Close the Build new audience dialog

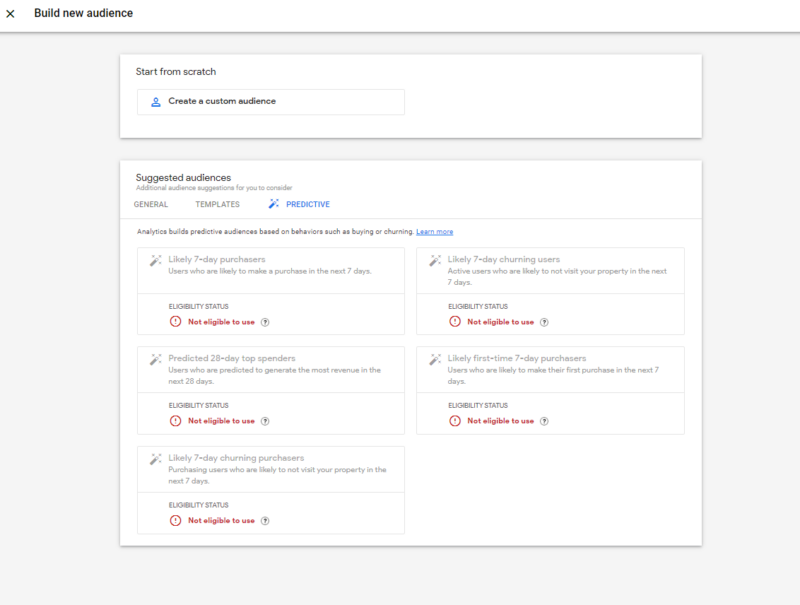tap(11, 14)
